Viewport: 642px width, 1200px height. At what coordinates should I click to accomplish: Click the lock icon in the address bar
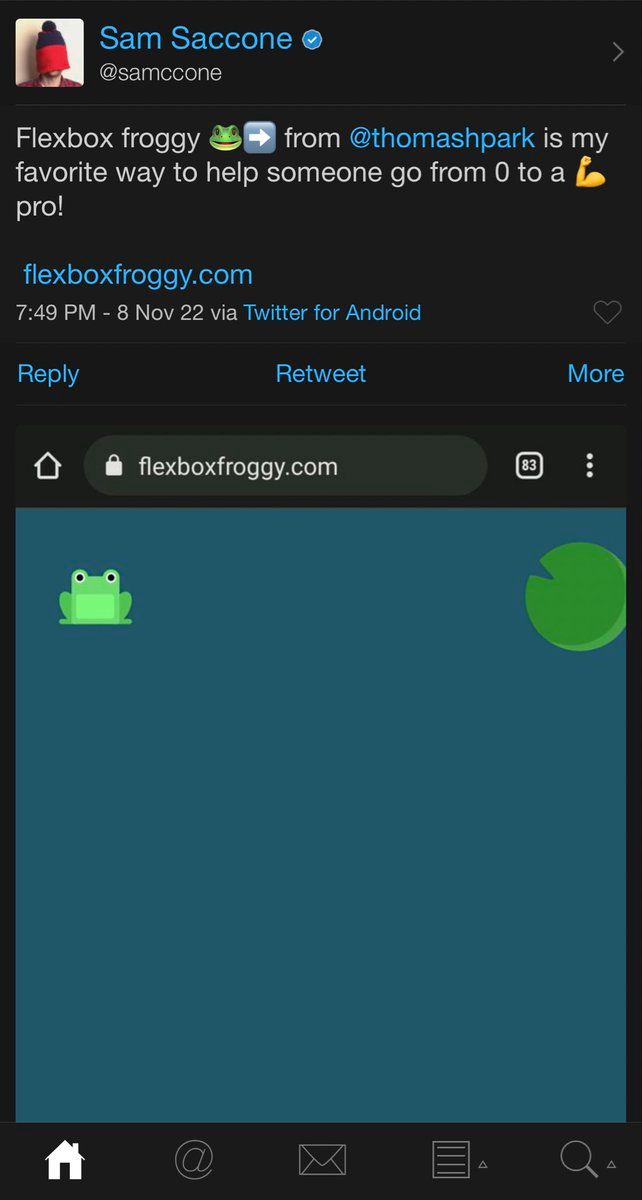(x=114, y=466)
